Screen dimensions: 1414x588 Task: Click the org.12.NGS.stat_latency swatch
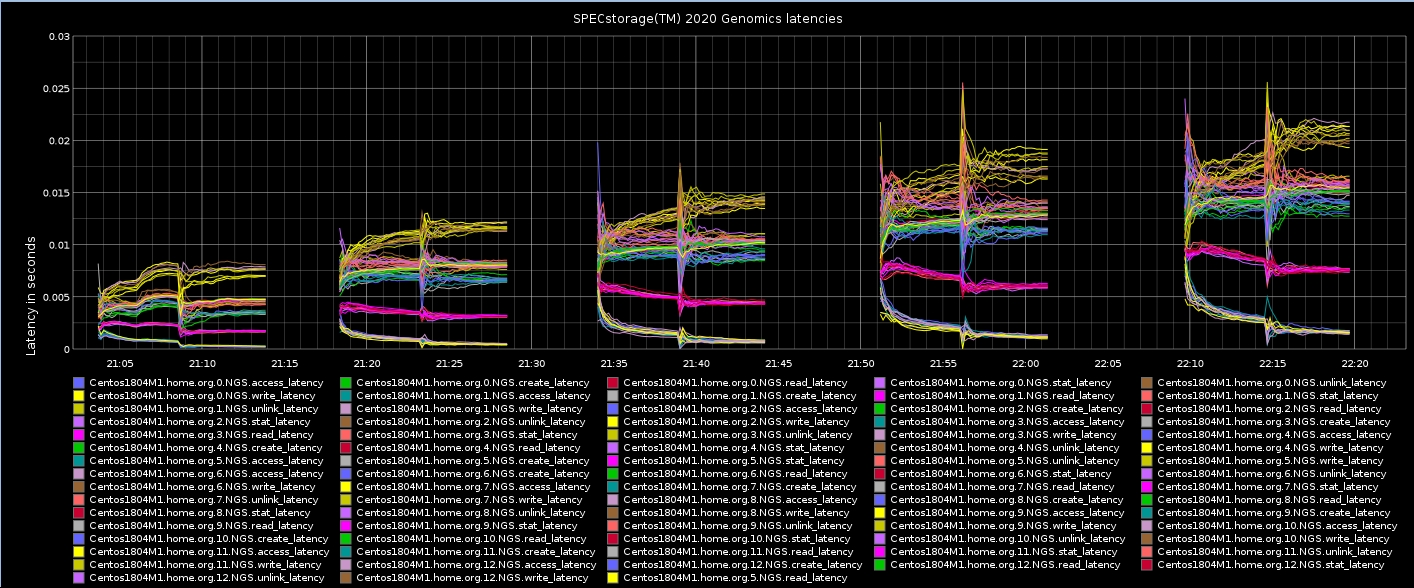[1148, 565]
